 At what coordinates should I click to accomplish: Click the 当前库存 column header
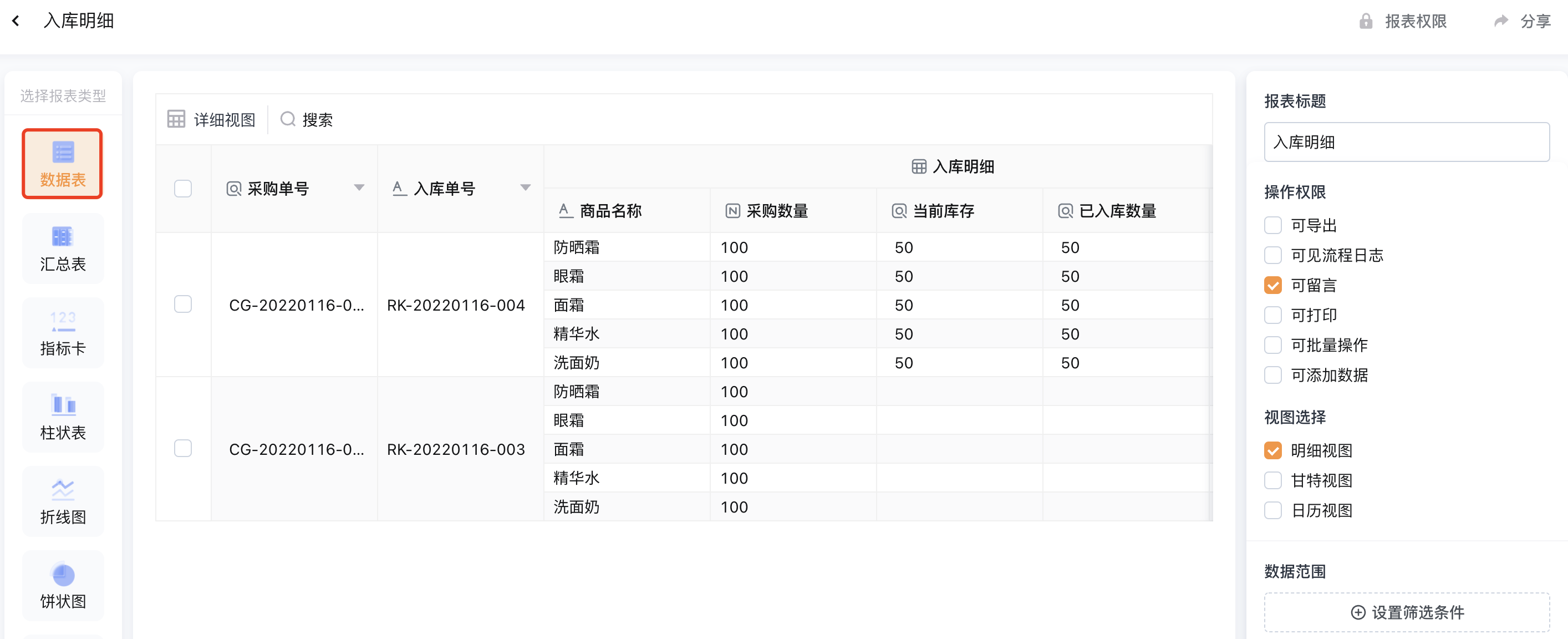click(959, 211)
